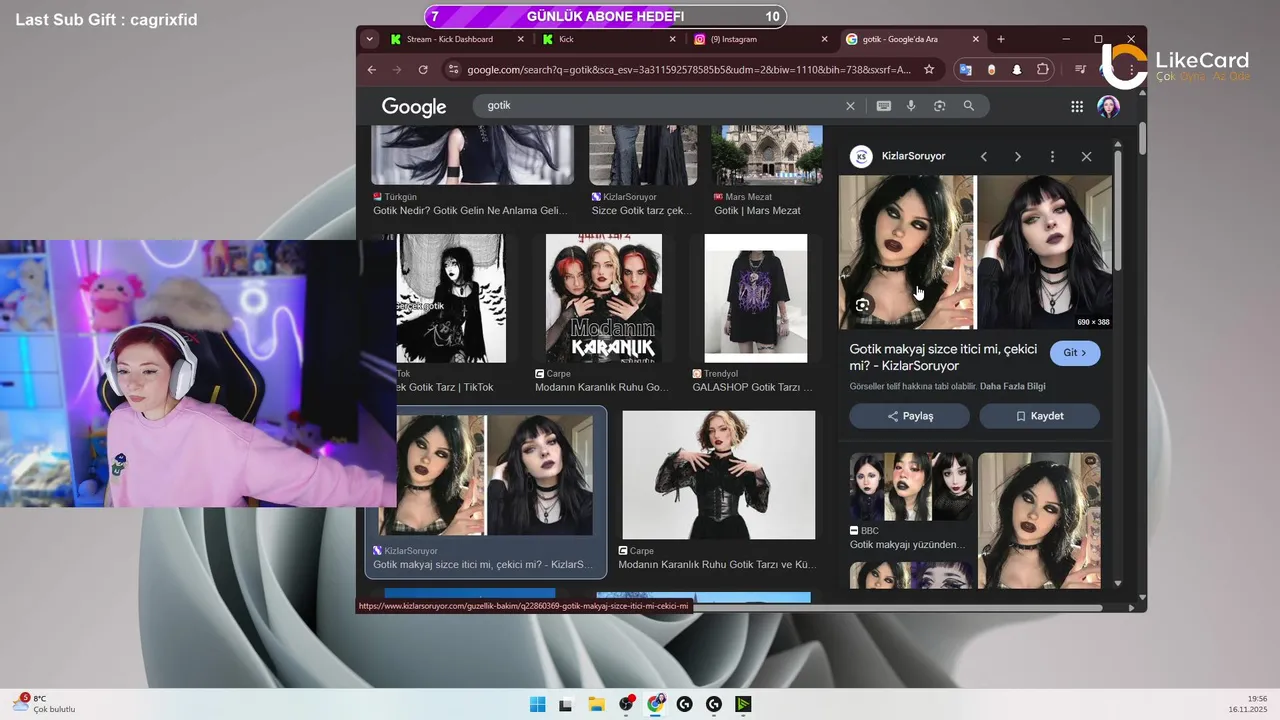Open the tab search dropdown chevron
This screenshot has height=720, width=1280.
tap(370, 39)
